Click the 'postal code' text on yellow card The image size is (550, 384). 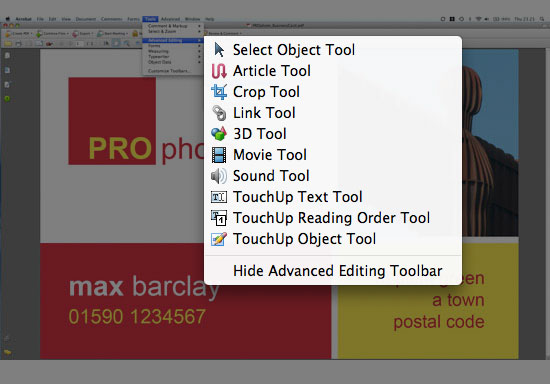pos(439,322)
